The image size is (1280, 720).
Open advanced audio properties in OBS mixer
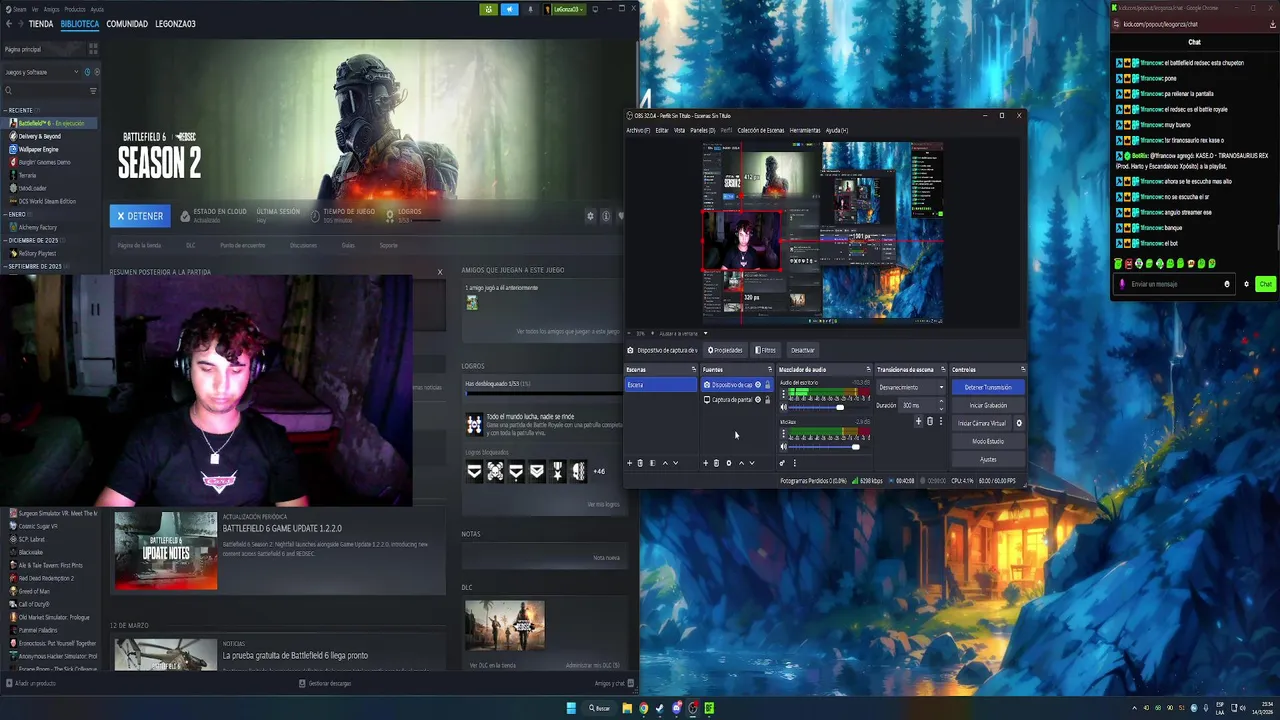pyautogui.click(x=782, y=463)
